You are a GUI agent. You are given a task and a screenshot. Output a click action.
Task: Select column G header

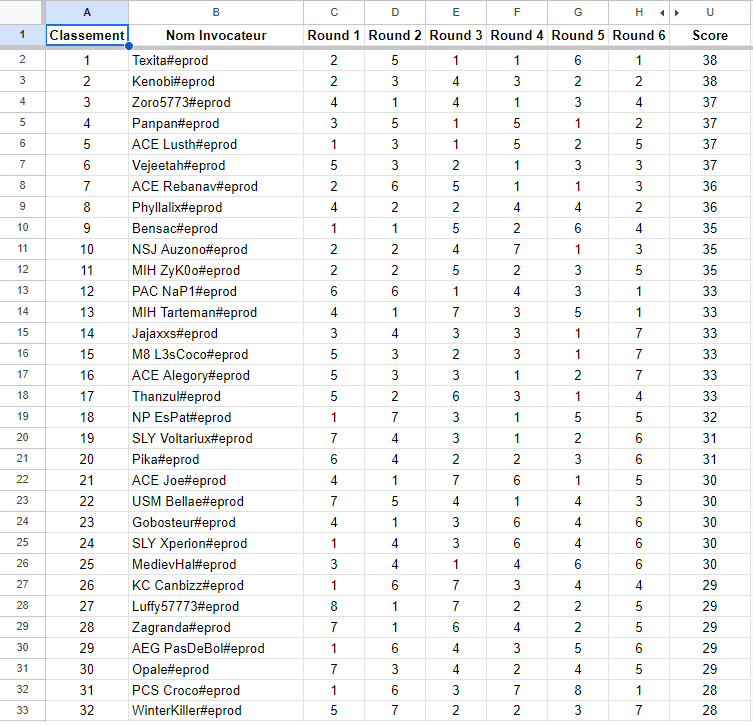point(578,12)
